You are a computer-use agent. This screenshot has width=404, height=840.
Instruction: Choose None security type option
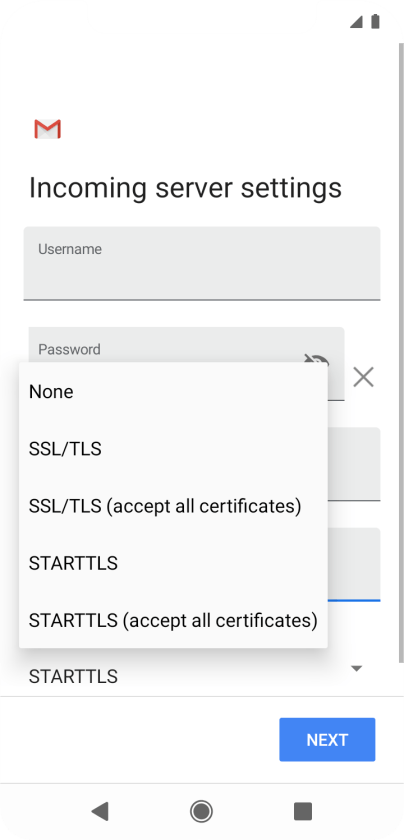[x=173, y=392]
